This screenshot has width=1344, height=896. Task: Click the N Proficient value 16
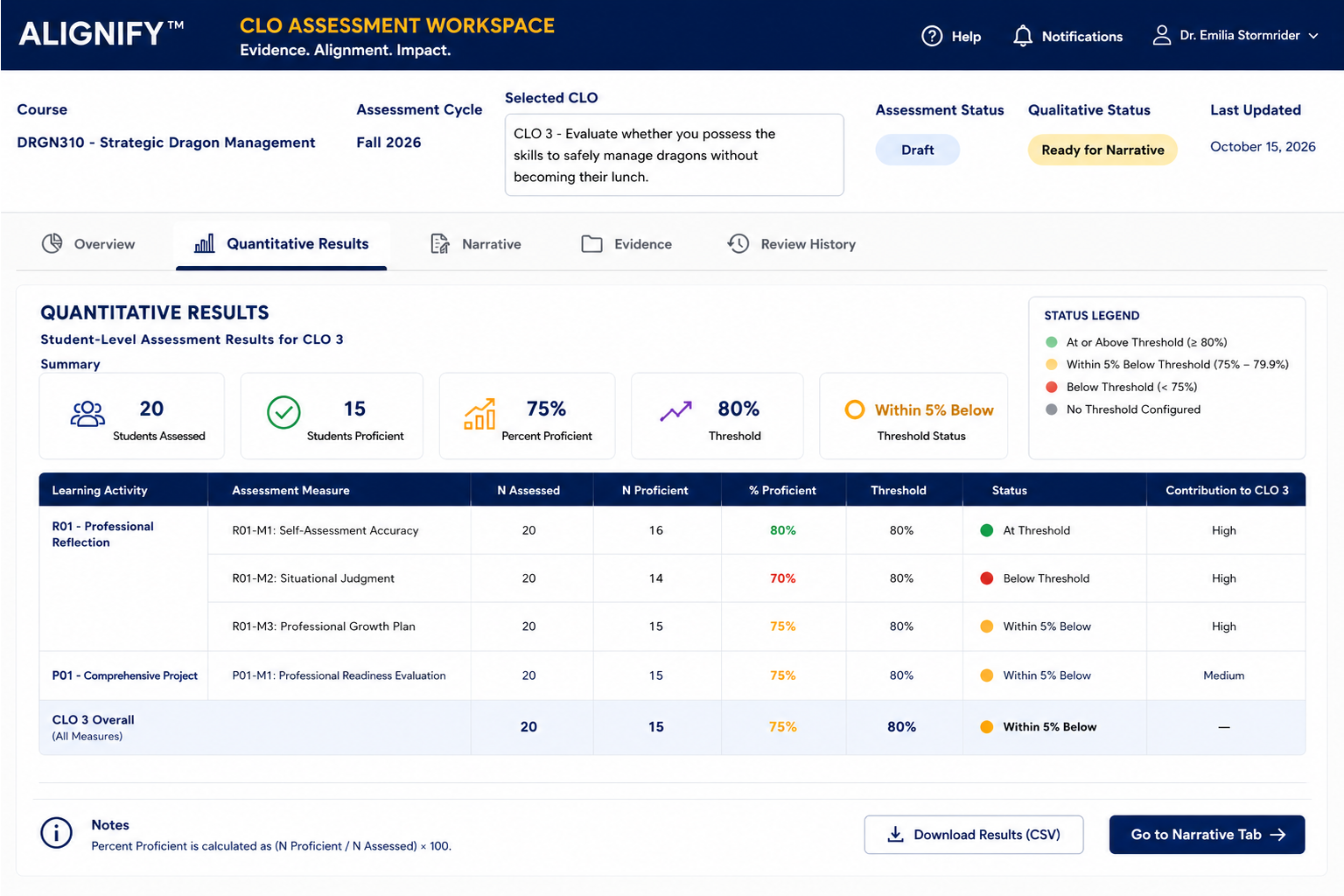click(656, 530)
